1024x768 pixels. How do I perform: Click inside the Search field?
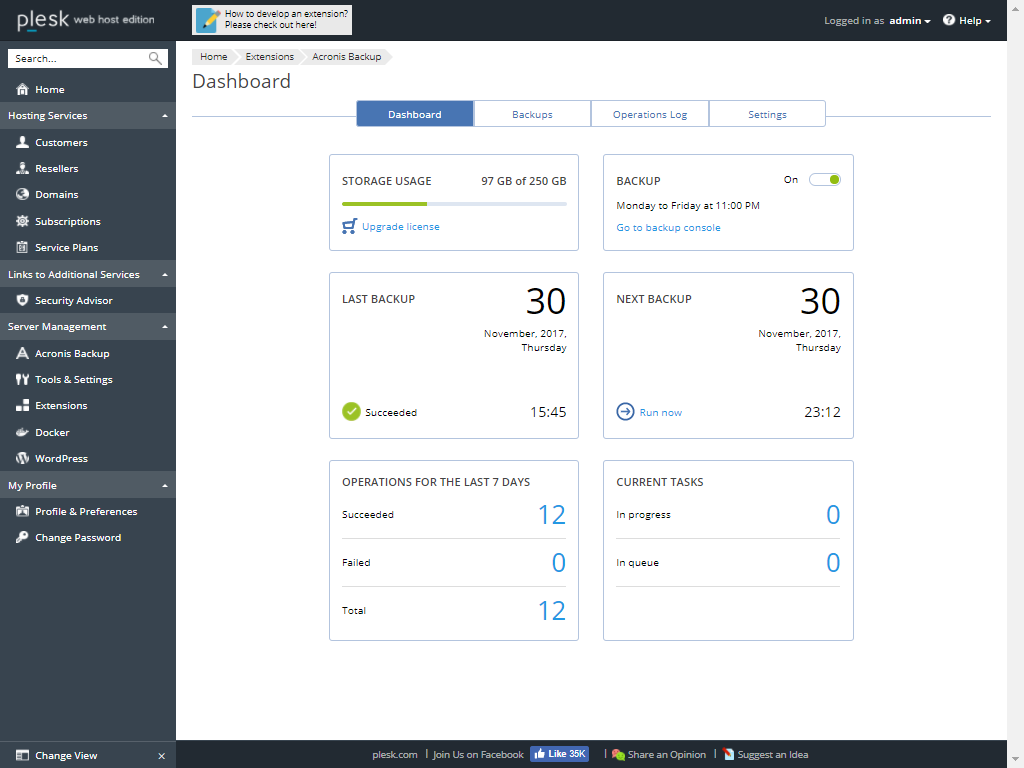[80, 57]
